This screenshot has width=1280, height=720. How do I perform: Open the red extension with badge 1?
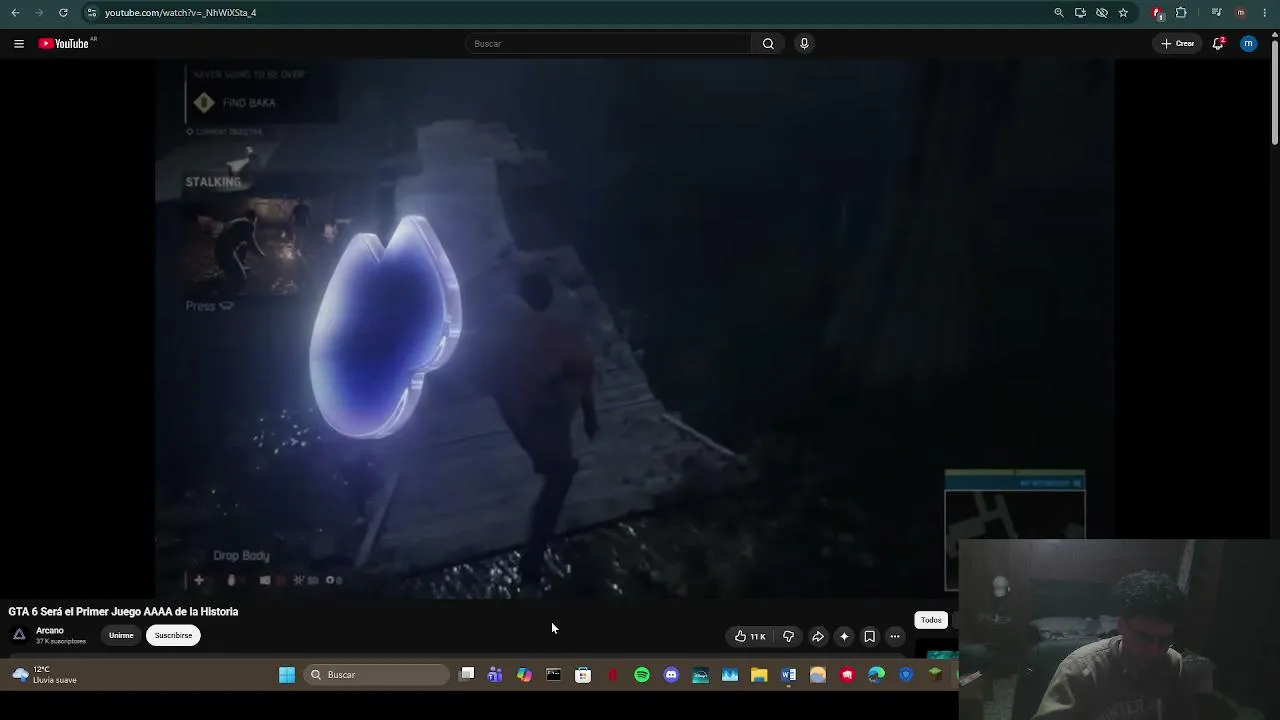1158,13
